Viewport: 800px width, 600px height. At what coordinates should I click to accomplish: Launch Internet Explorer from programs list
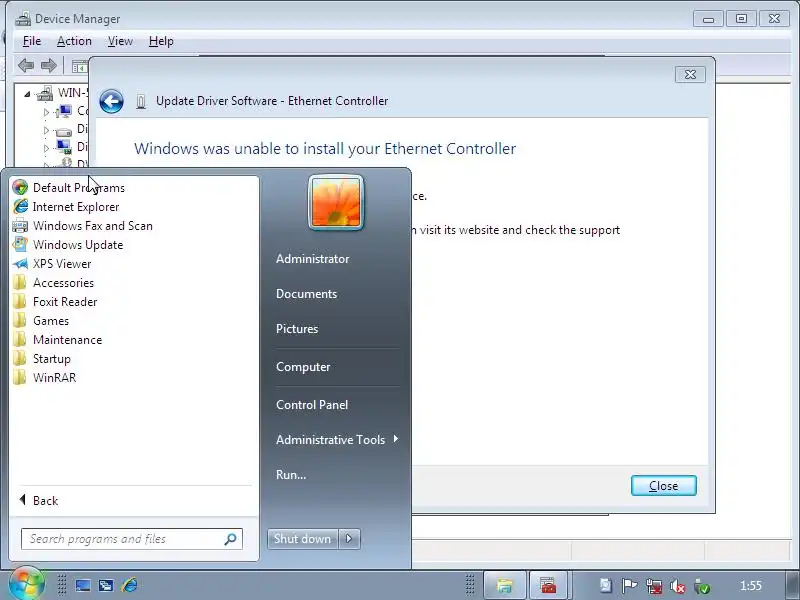click(76, 207)
